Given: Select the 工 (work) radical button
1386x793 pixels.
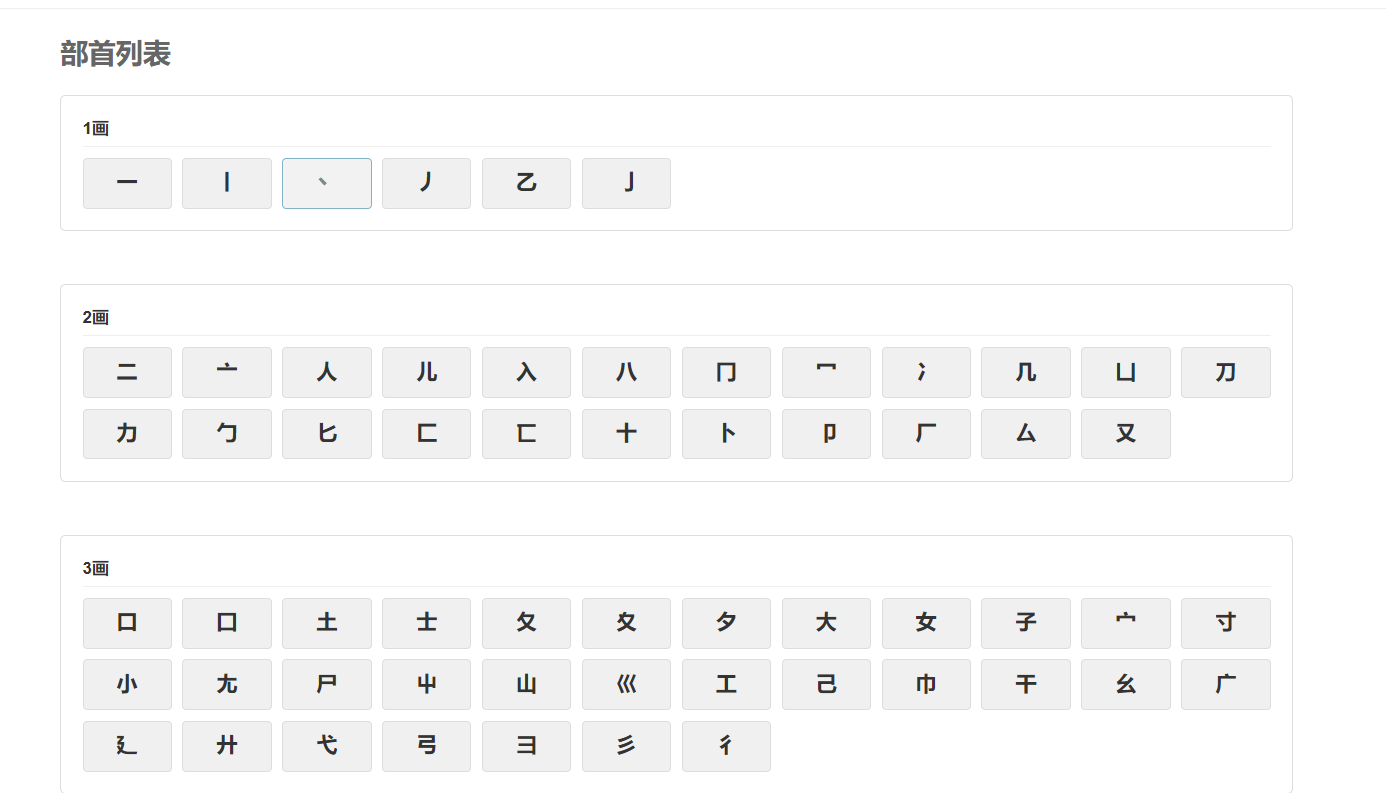Looking at the screenshot, I should (x=726, y=684).
